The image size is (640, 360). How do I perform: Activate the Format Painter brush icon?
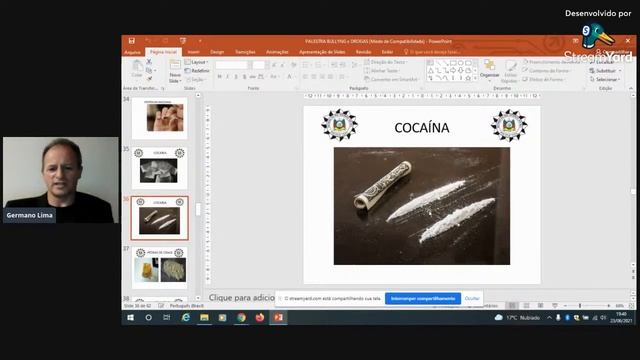tap(149, 78)
